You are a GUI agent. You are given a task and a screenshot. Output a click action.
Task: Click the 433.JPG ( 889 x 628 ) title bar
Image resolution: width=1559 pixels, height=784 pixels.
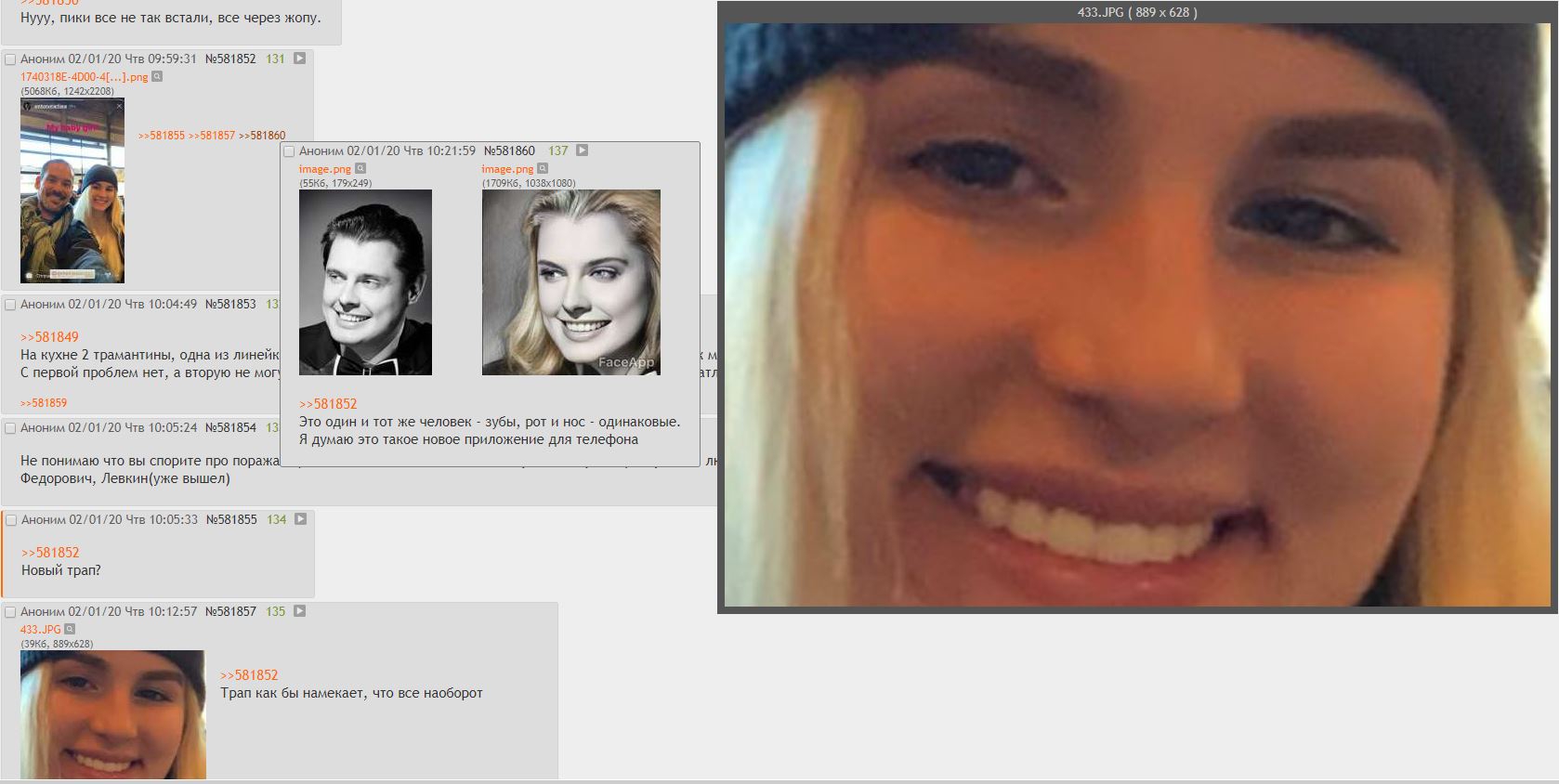[x=1137, y=12]
